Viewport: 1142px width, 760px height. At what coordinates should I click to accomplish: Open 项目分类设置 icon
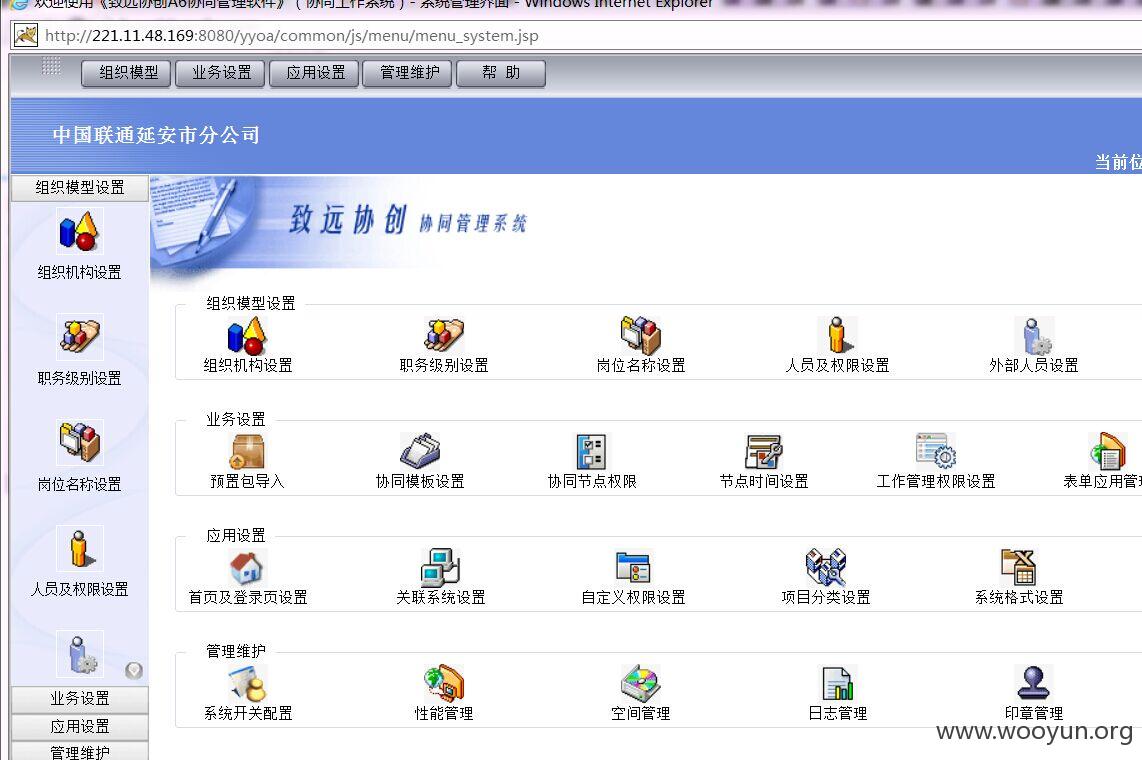pyautogui.click(x=825, y=567)
